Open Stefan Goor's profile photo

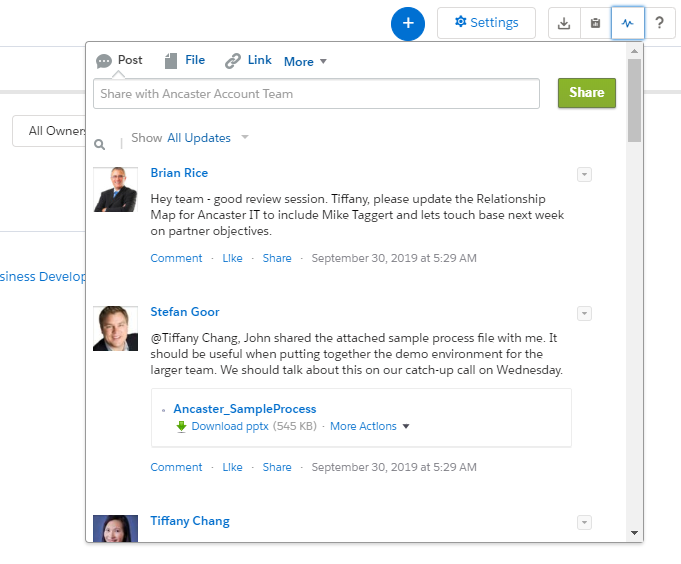[115, 328]
